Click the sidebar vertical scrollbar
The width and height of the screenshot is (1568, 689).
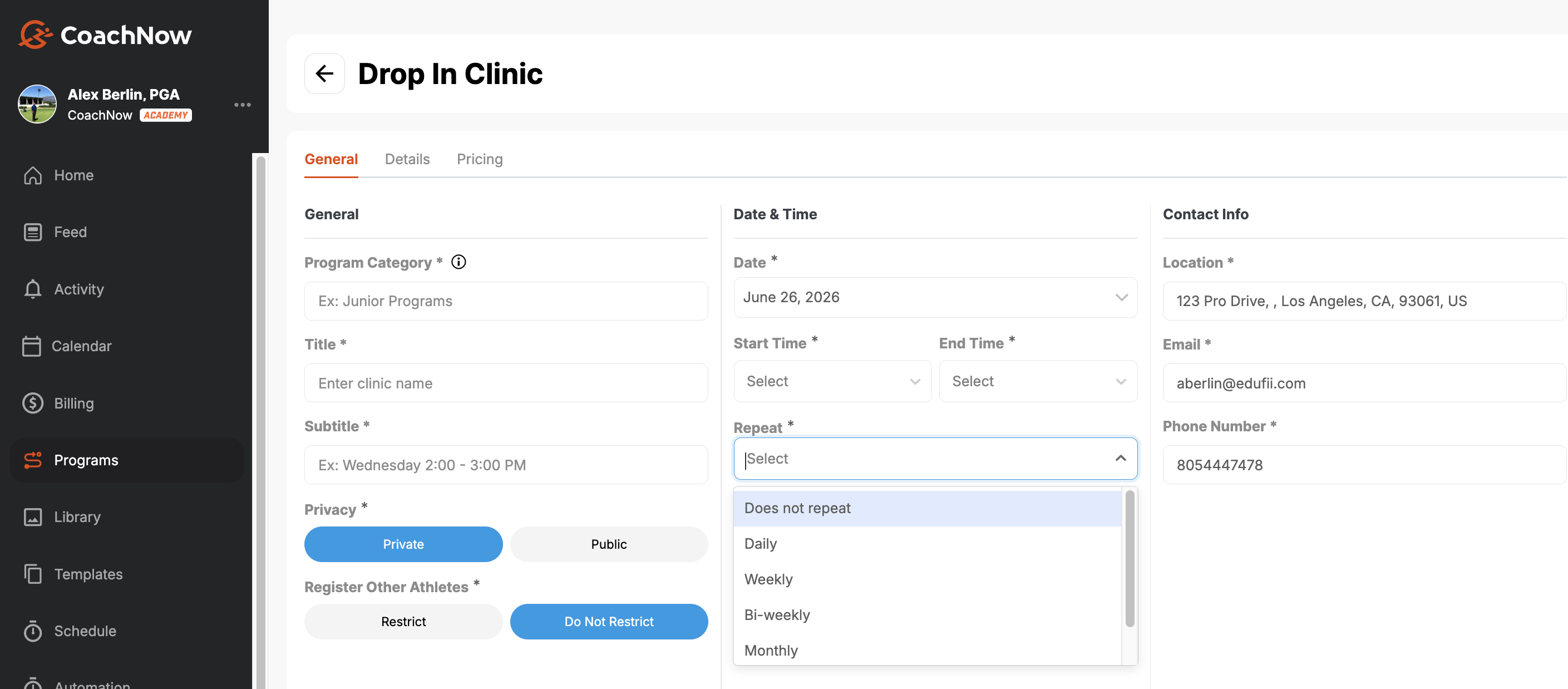click(260, 421)
